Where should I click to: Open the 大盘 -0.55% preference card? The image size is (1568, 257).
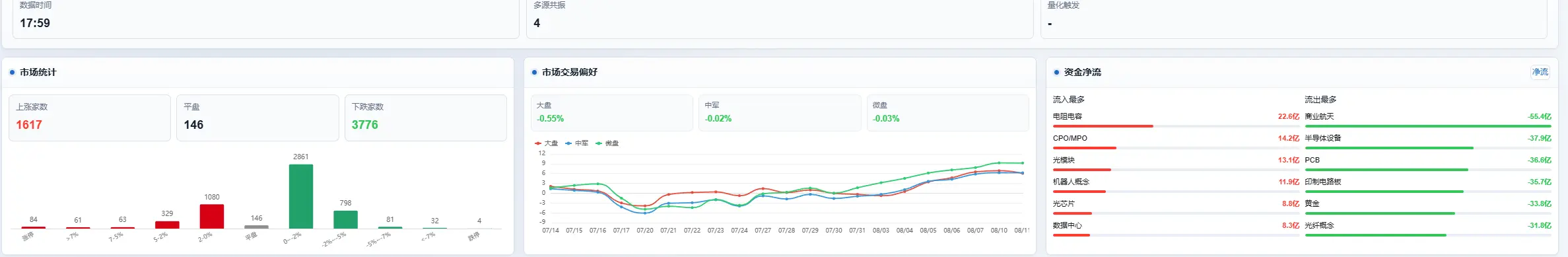click(x=612, y=112)
